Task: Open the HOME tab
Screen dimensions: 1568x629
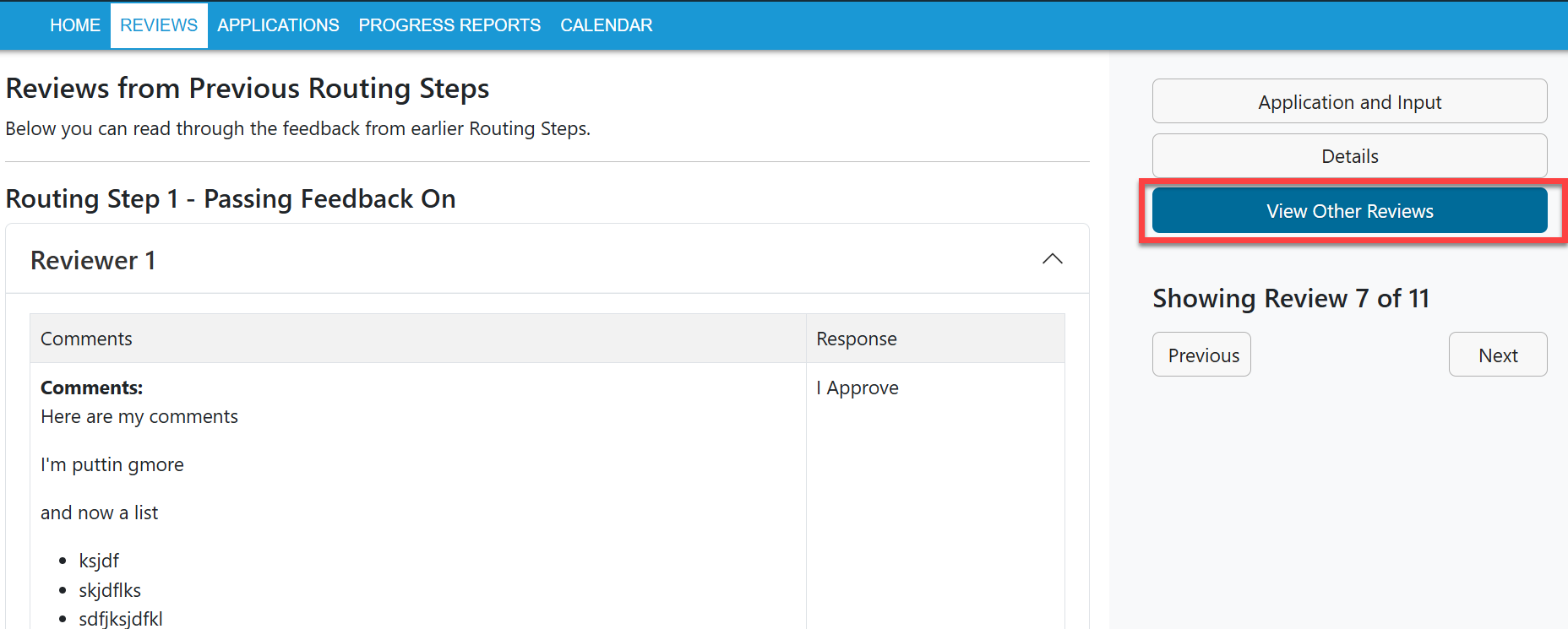Action: pos(74,25)
